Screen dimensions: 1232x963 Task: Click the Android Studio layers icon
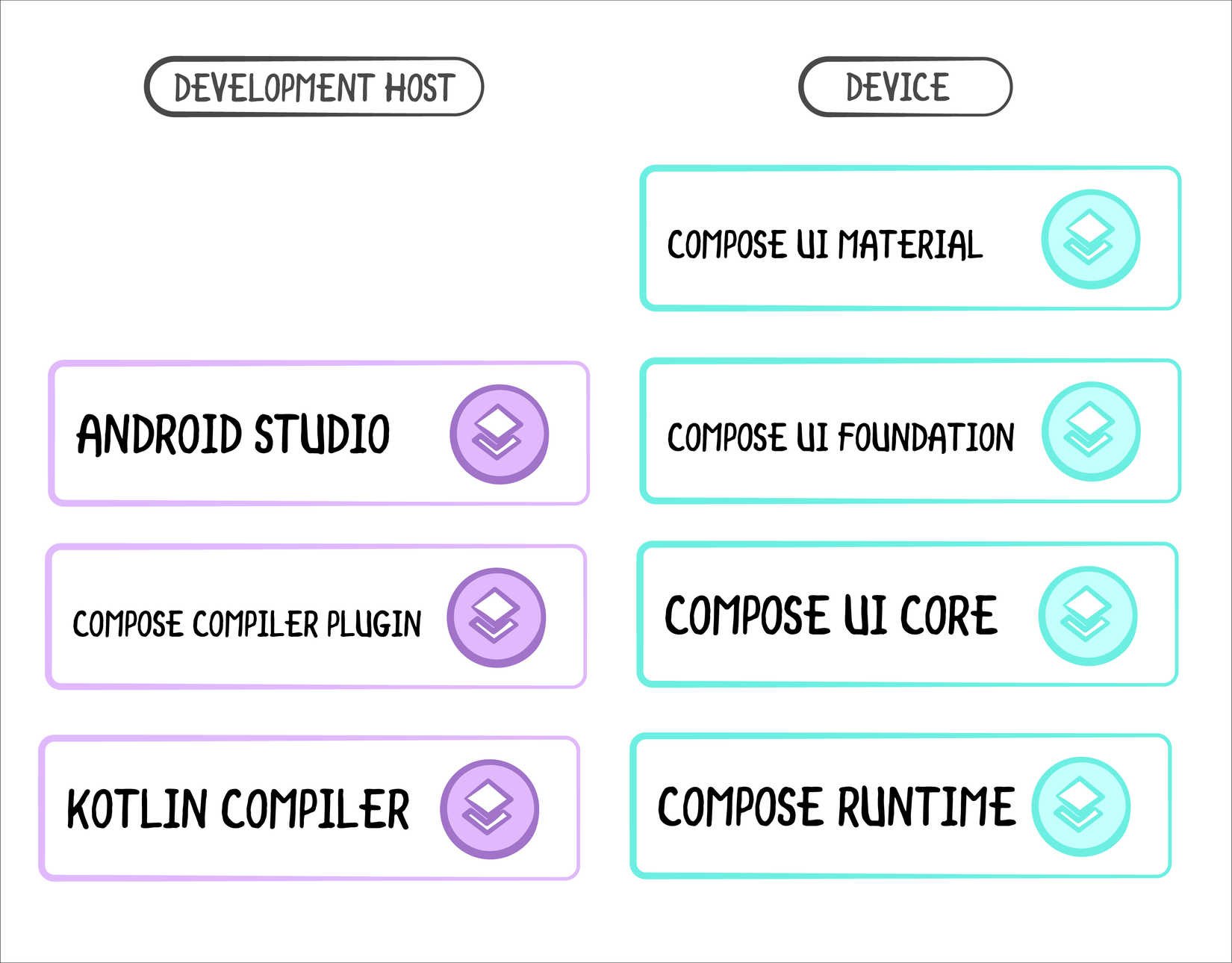click(499, 434)
